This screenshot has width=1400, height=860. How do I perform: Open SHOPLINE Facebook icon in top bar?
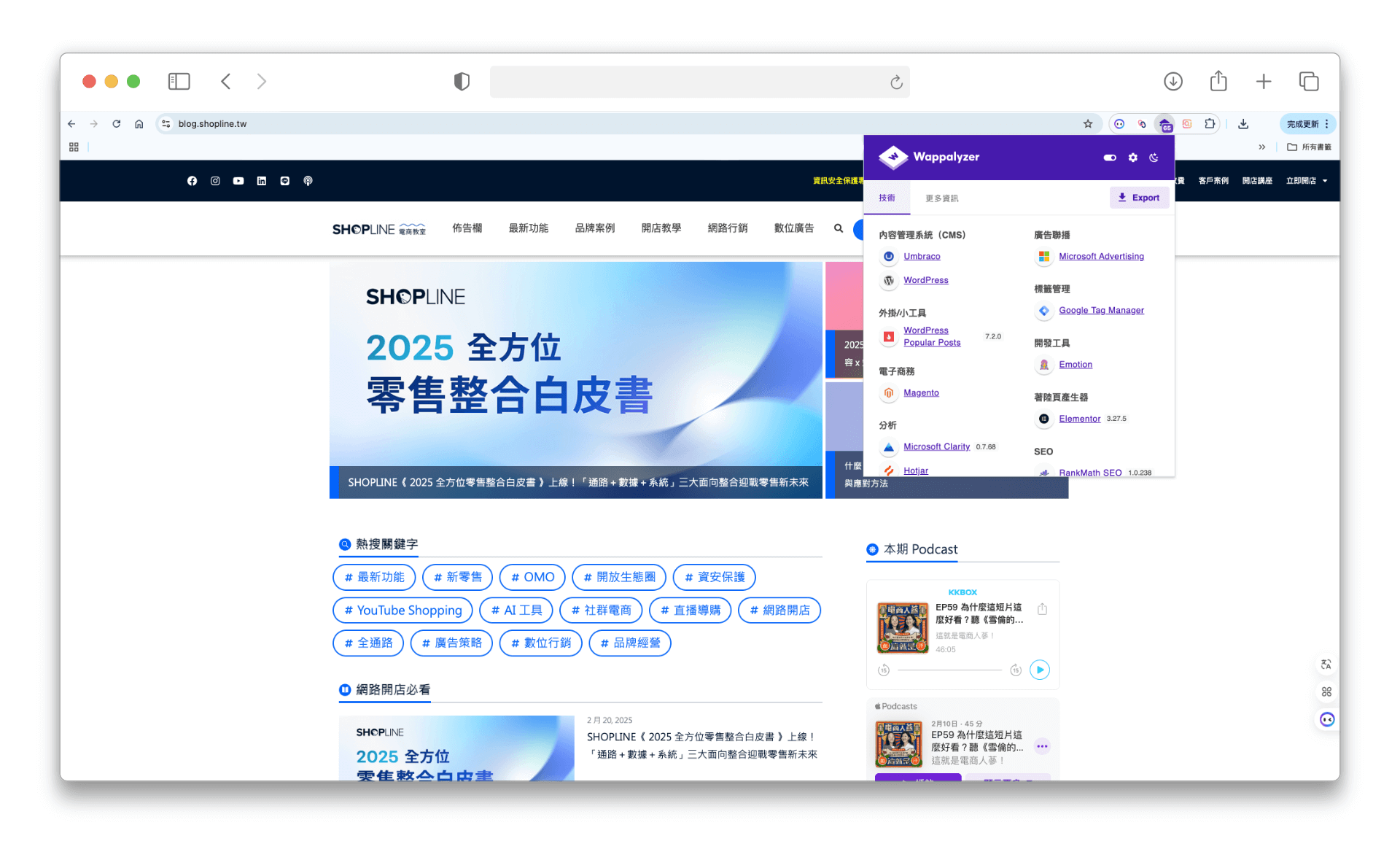coord(192,181)
